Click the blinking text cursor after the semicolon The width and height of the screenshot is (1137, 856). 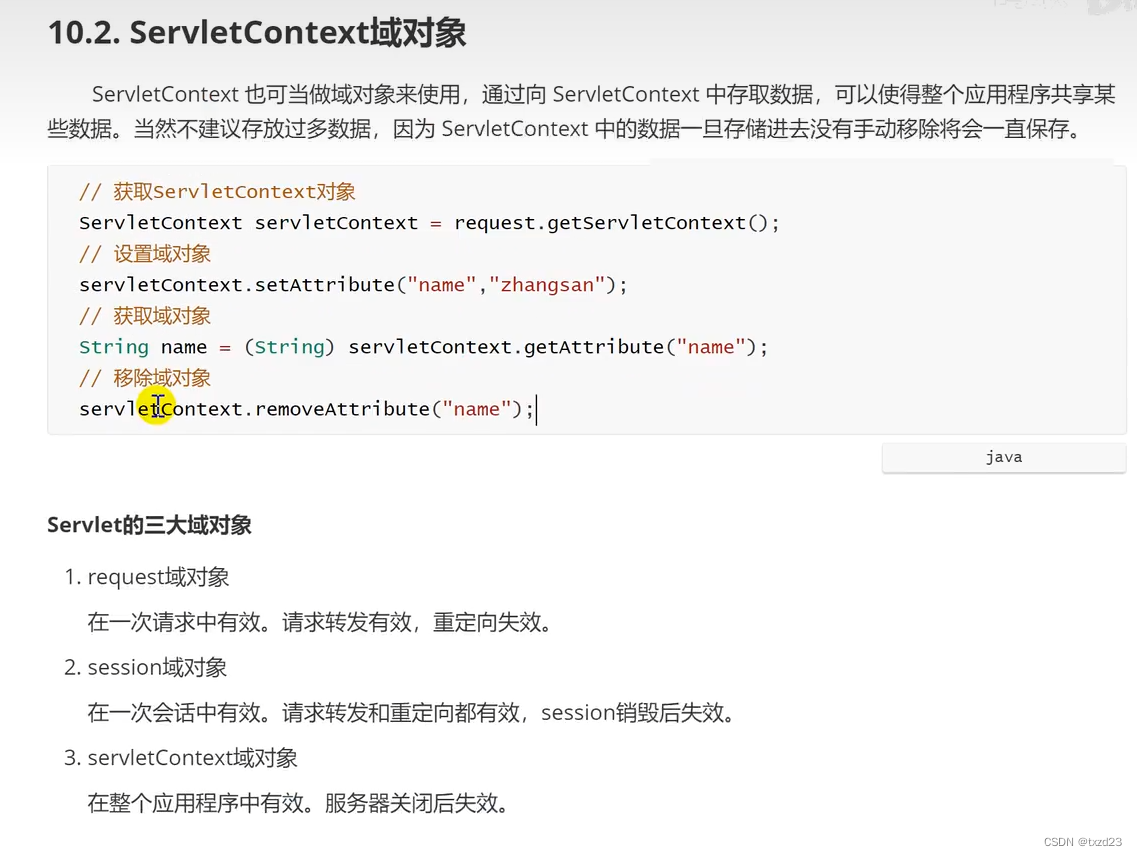(537, 409)
